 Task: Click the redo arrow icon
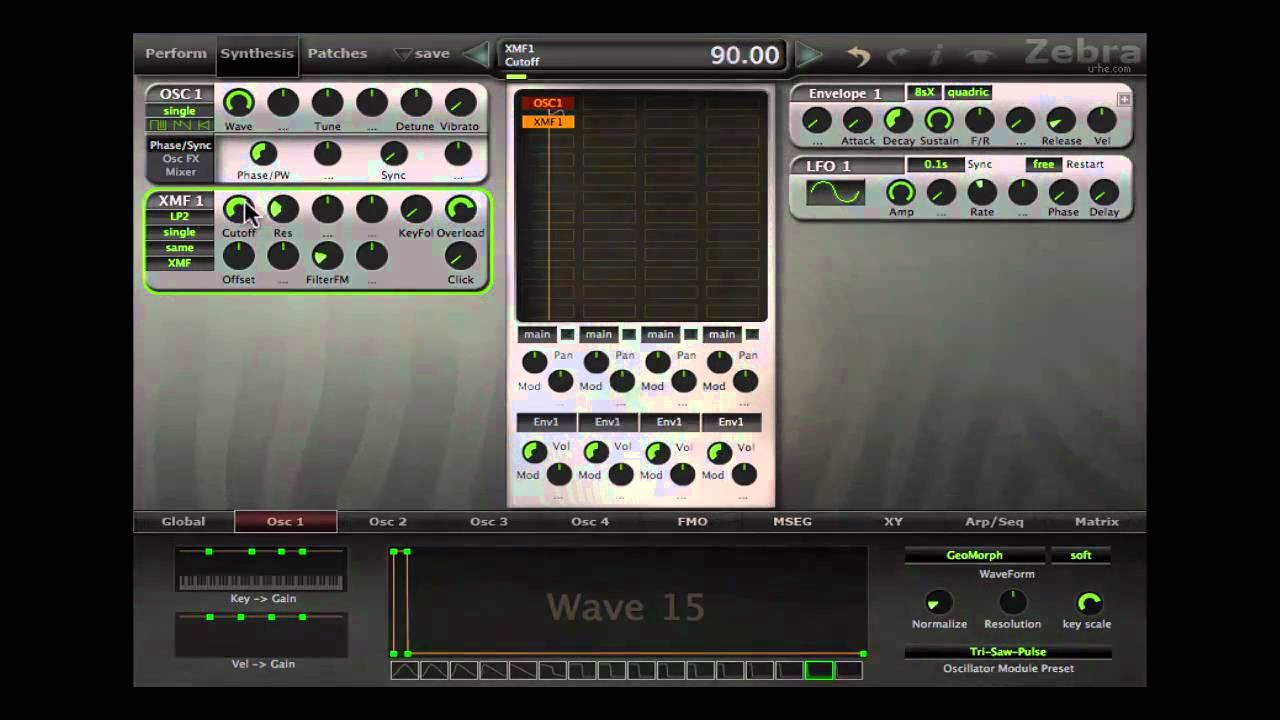(x=898, y=56)
